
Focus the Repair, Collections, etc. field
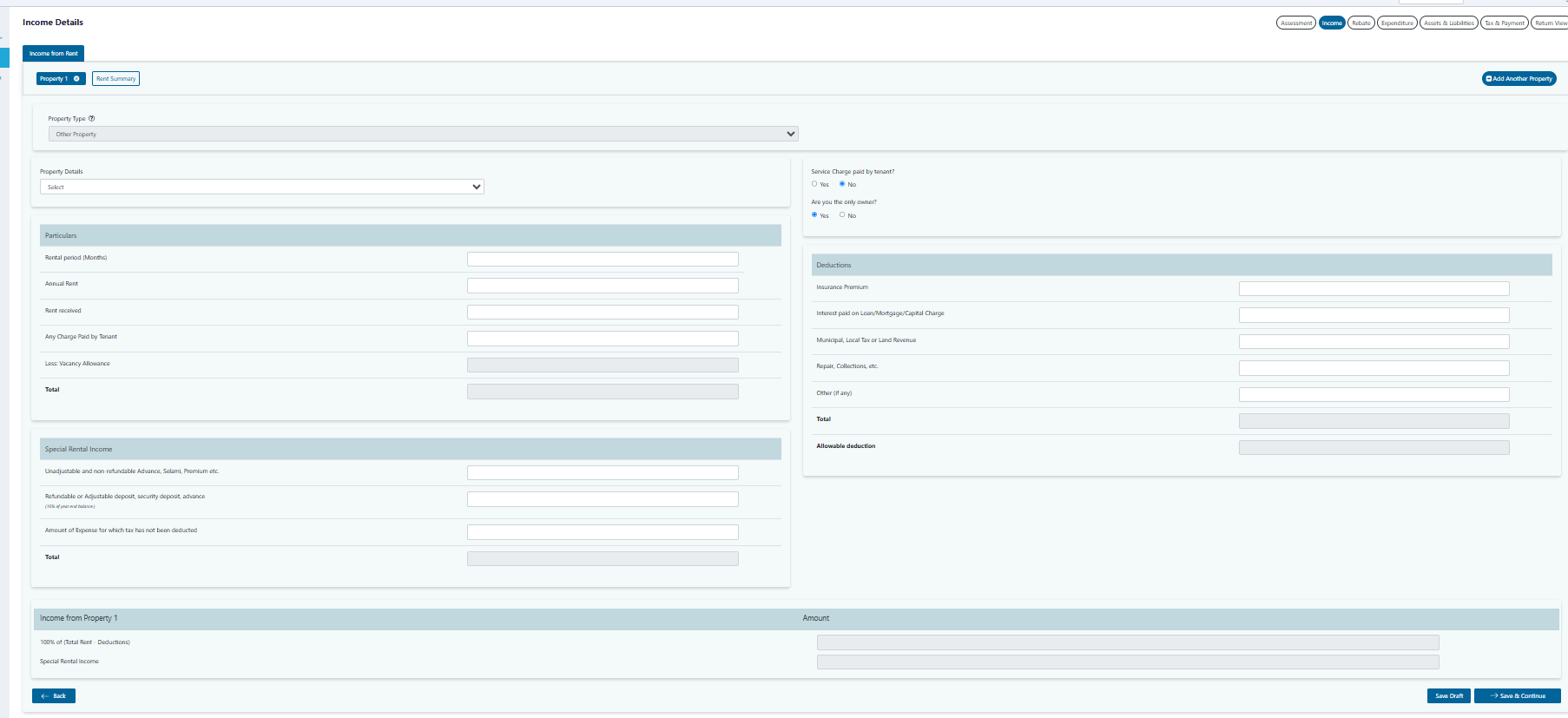1374,368
